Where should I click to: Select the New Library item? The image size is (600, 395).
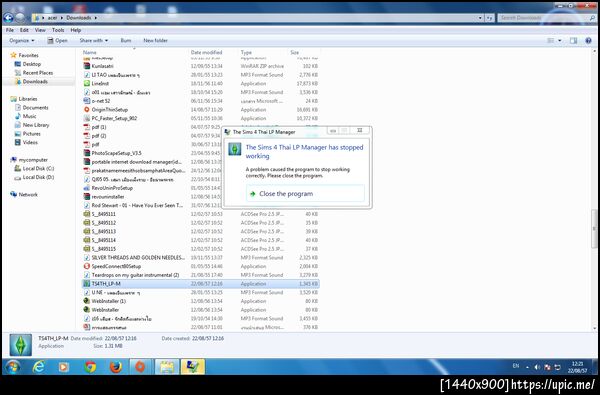(32, 125)
